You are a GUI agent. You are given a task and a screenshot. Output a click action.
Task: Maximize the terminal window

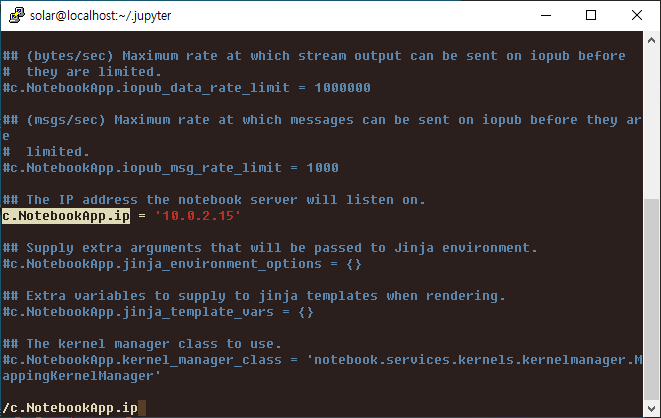pyautogui.click(x=591, y=16)
